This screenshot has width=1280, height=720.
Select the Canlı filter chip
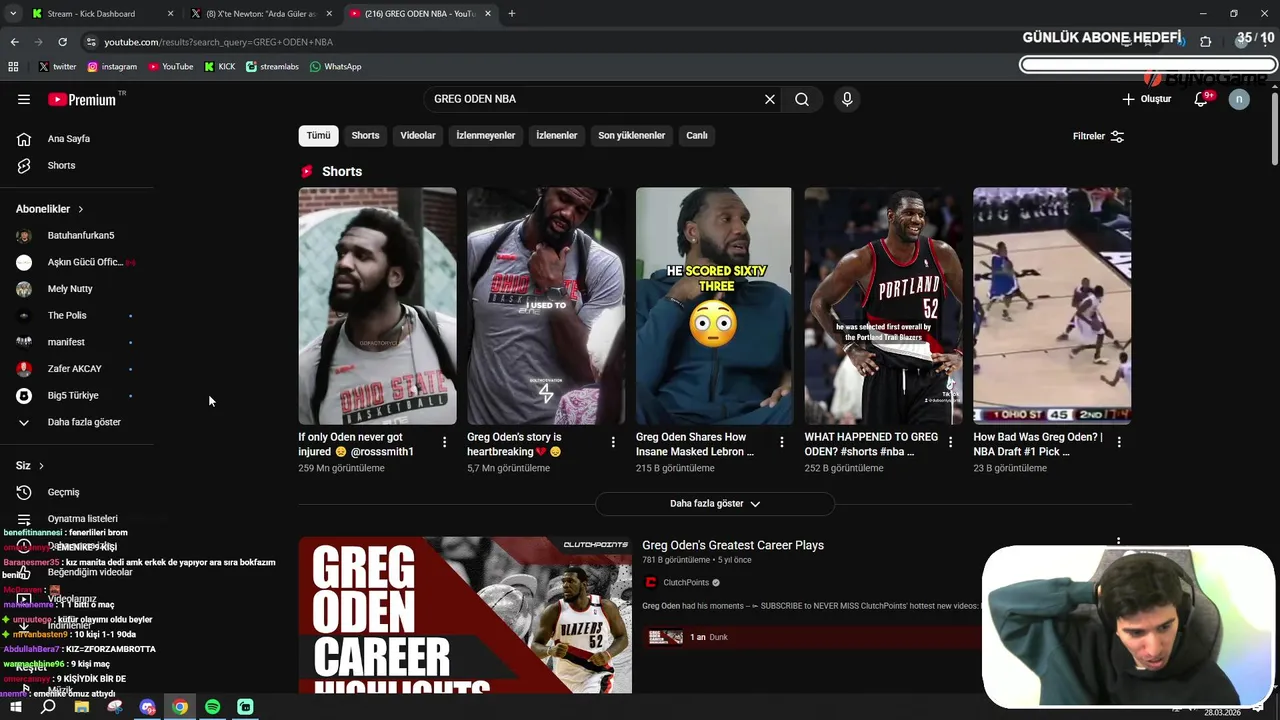click(697, 136)
